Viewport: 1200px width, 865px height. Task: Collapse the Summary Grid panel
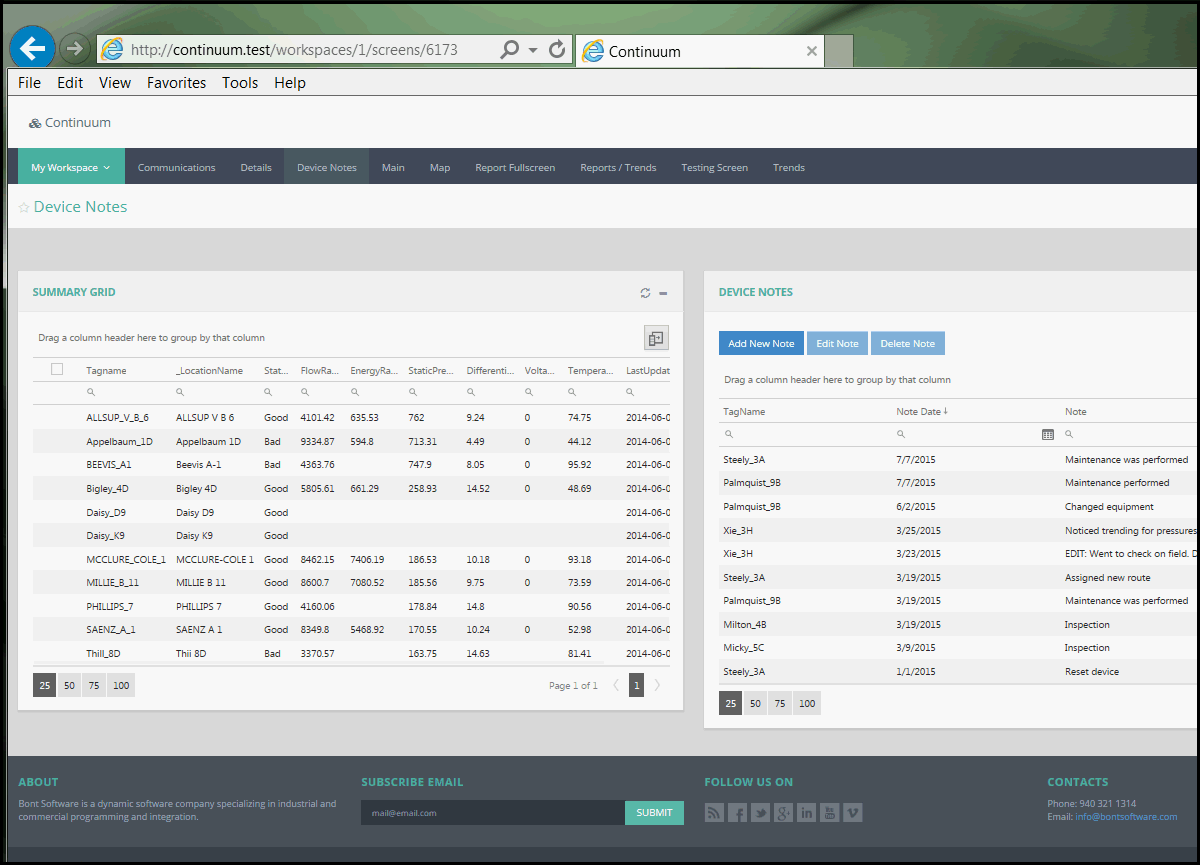(663, 293)
